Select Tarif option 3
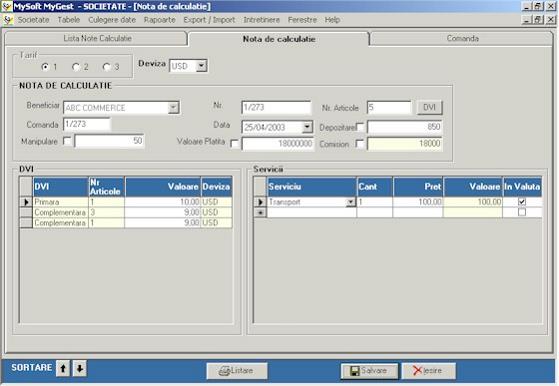This screenshot has width=559, height=386. (107, 67)
